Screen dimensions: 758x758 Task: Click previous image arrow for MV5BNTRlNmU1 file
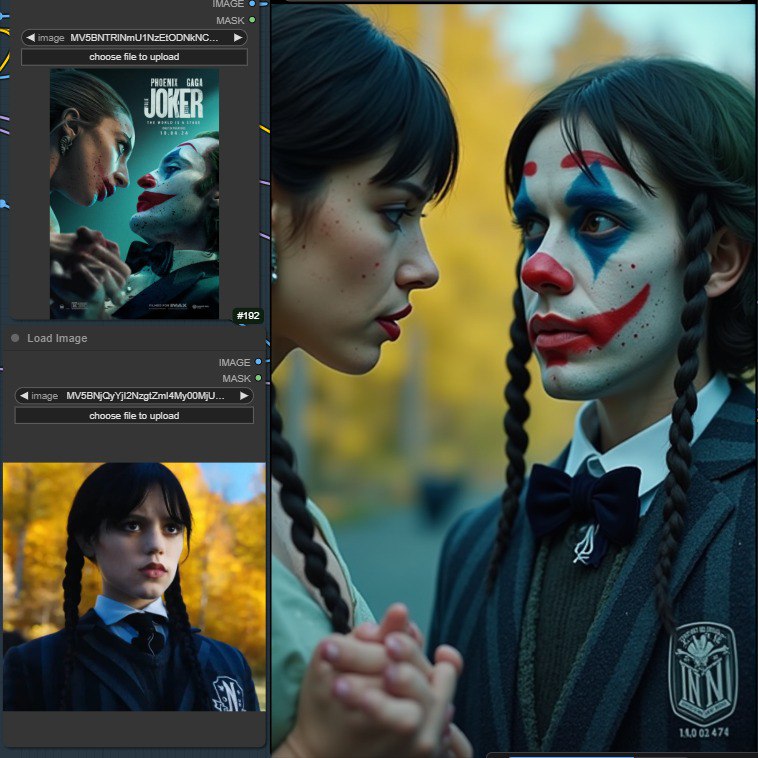30,38
